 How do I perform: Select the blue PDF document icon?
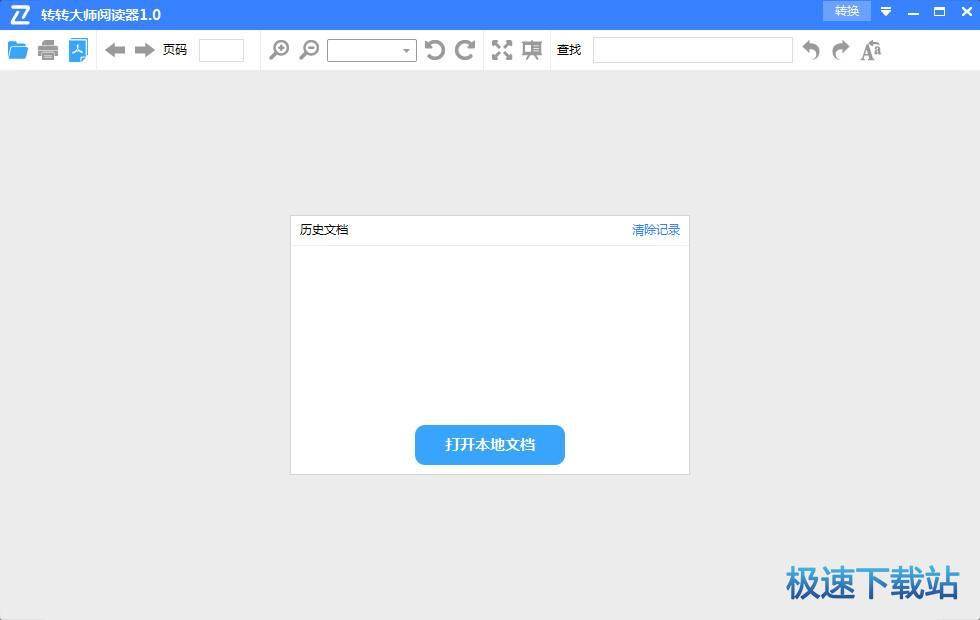click(x=78, y=49)
